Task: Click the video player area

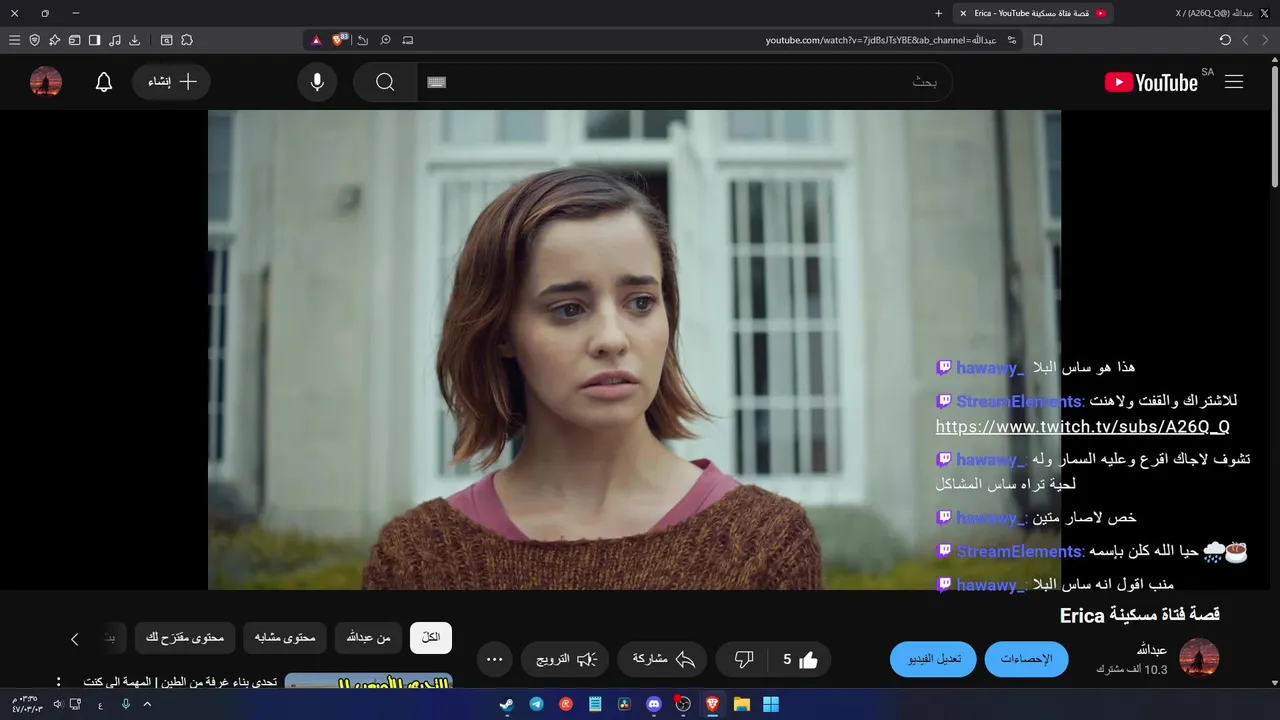Action: click(x=634, y=350)
